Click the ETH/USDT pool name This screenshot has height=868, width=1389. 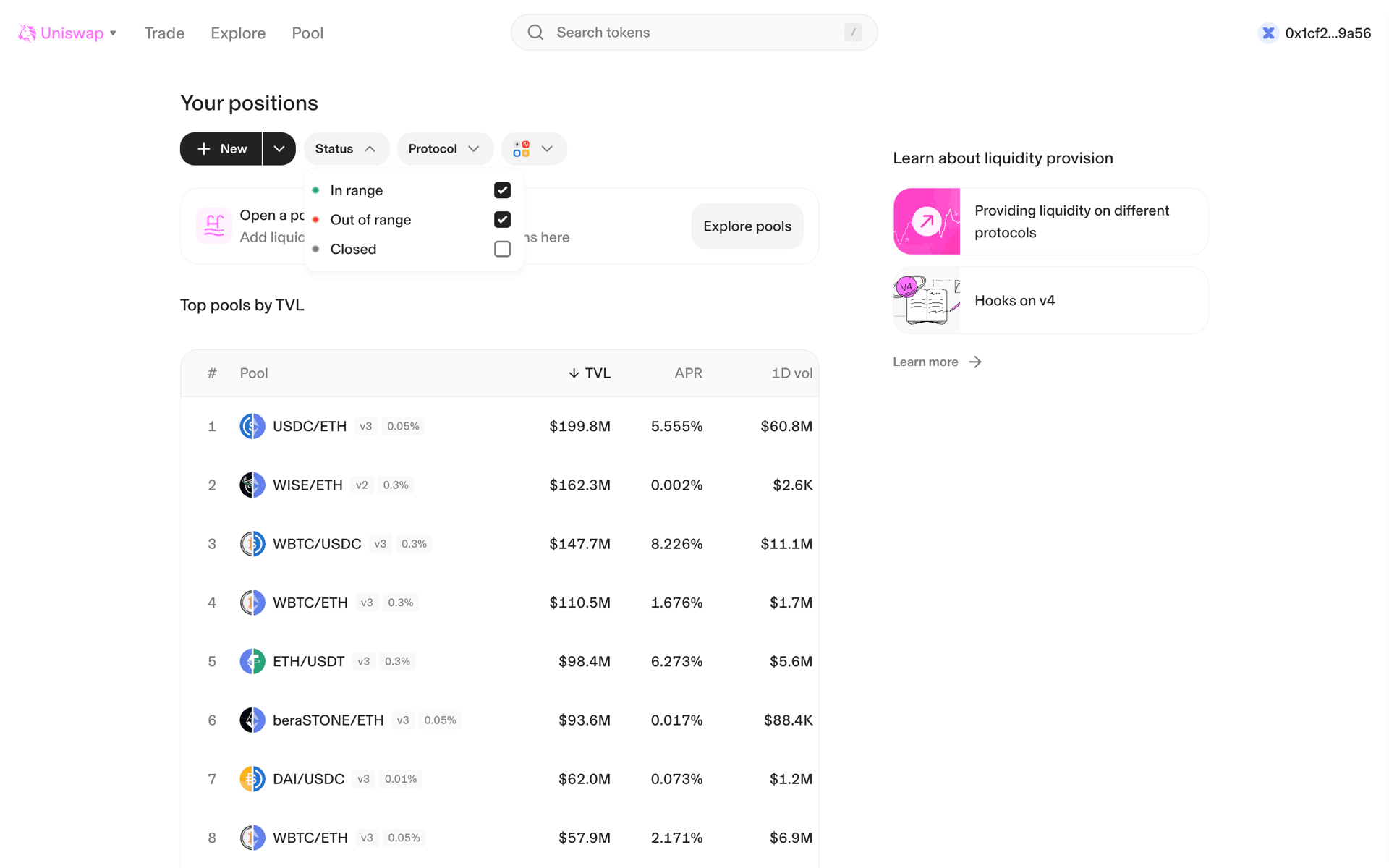pos(308,661)
